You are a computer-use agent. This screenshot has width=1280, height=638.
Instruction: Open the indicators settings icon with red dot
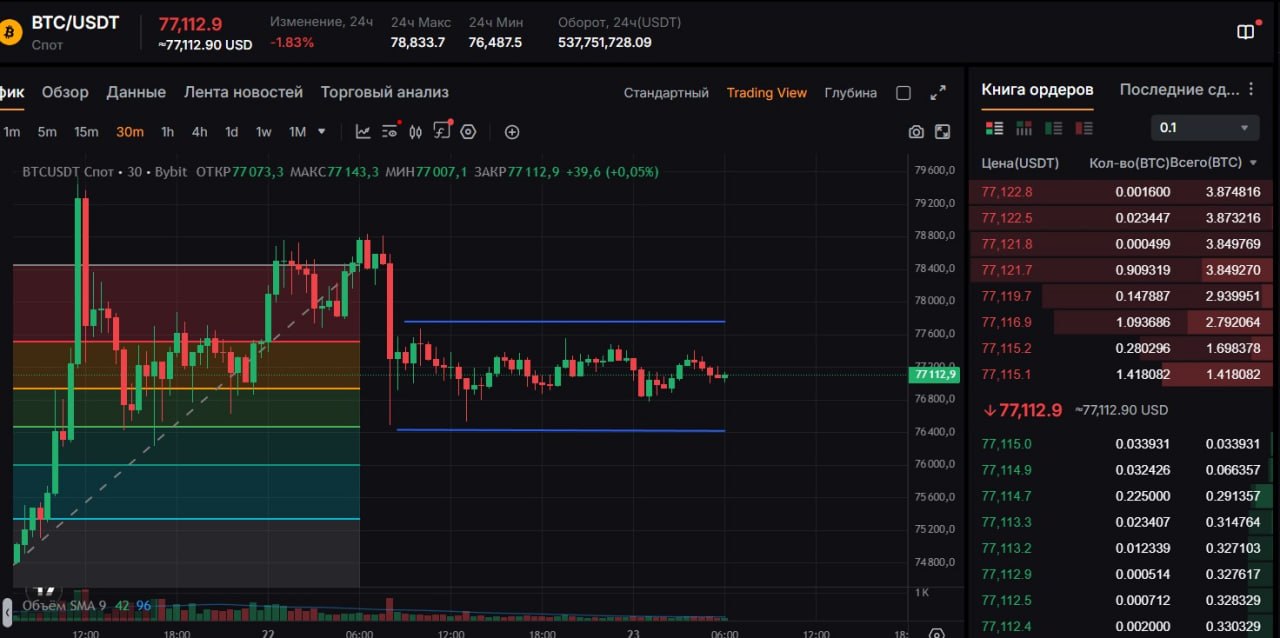coord(391,131)
